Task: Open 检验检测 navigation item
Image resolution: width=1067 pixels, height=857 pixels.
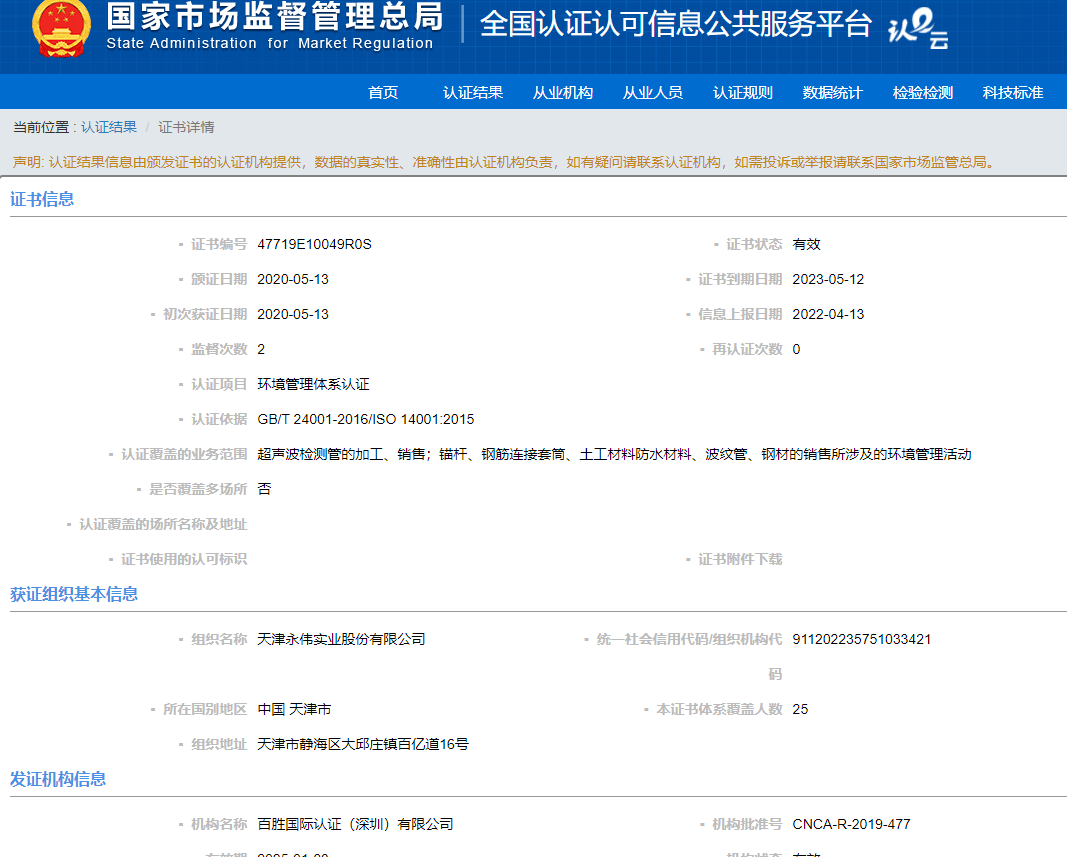Action: tap(923, 93)
